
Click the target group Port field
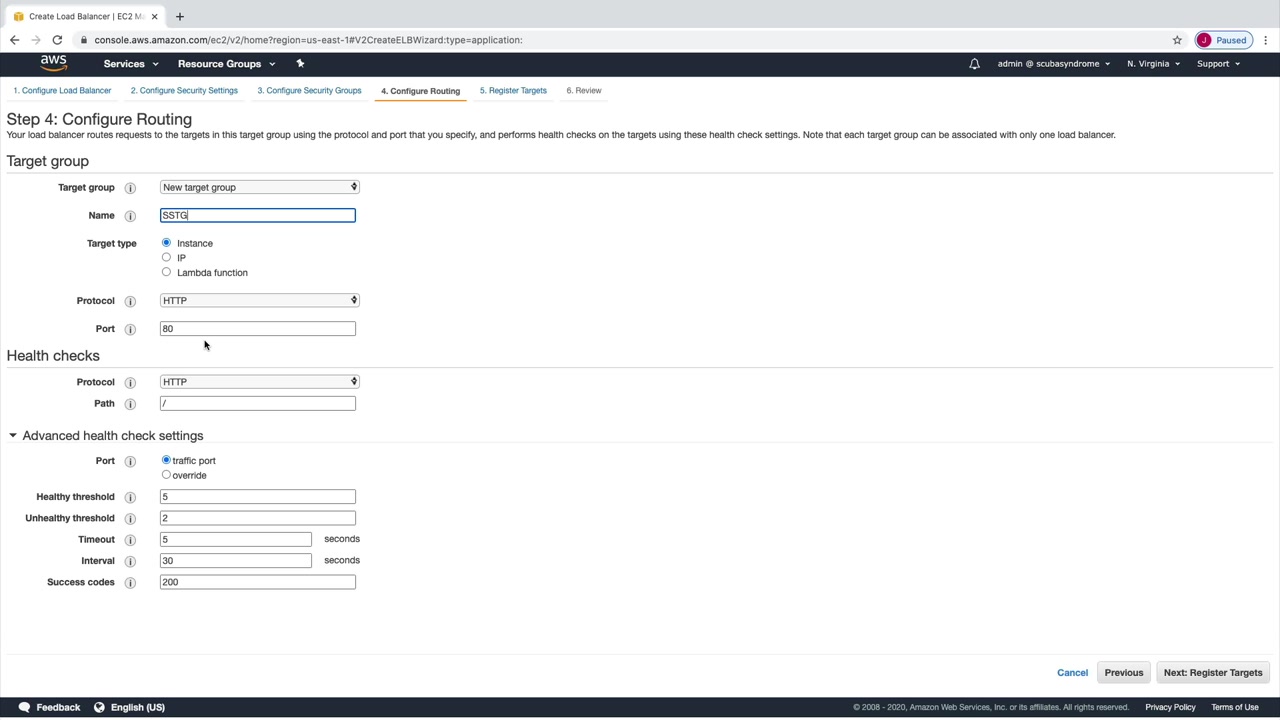click(x=258, y=328)
